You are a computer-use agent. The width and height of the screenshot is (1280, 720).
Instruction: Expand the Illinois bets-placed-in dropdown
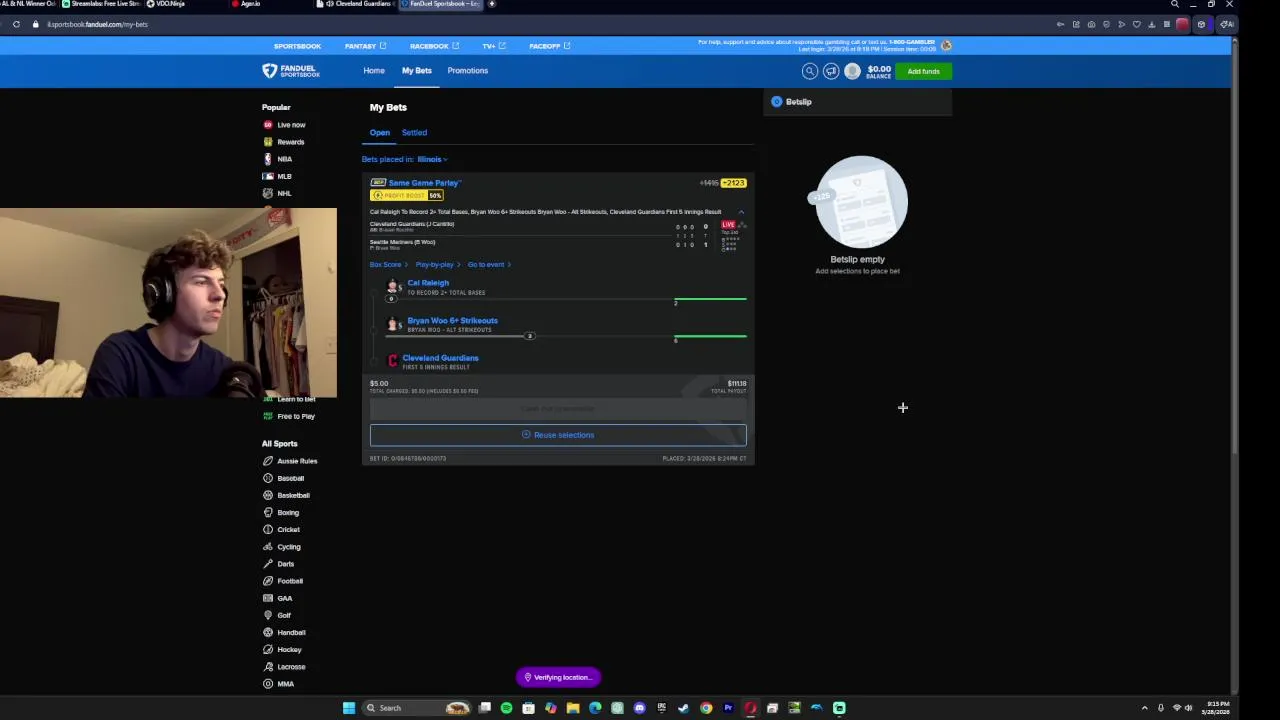(x=432, y=159)
